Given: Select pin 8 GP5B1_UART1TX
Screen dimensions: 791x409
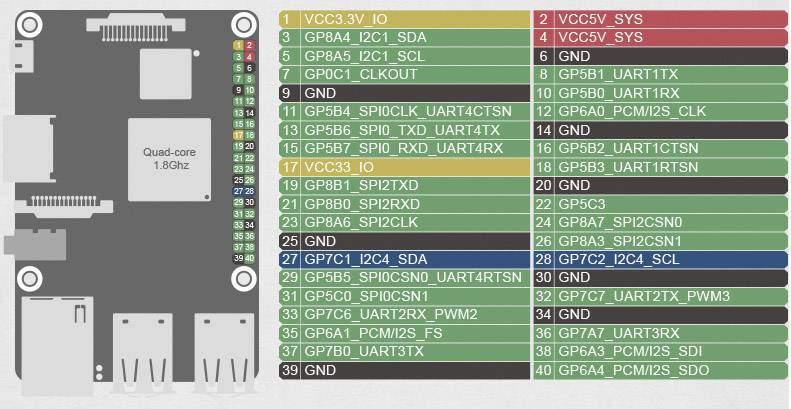Looking at the screenshot, I should (659, 74).
